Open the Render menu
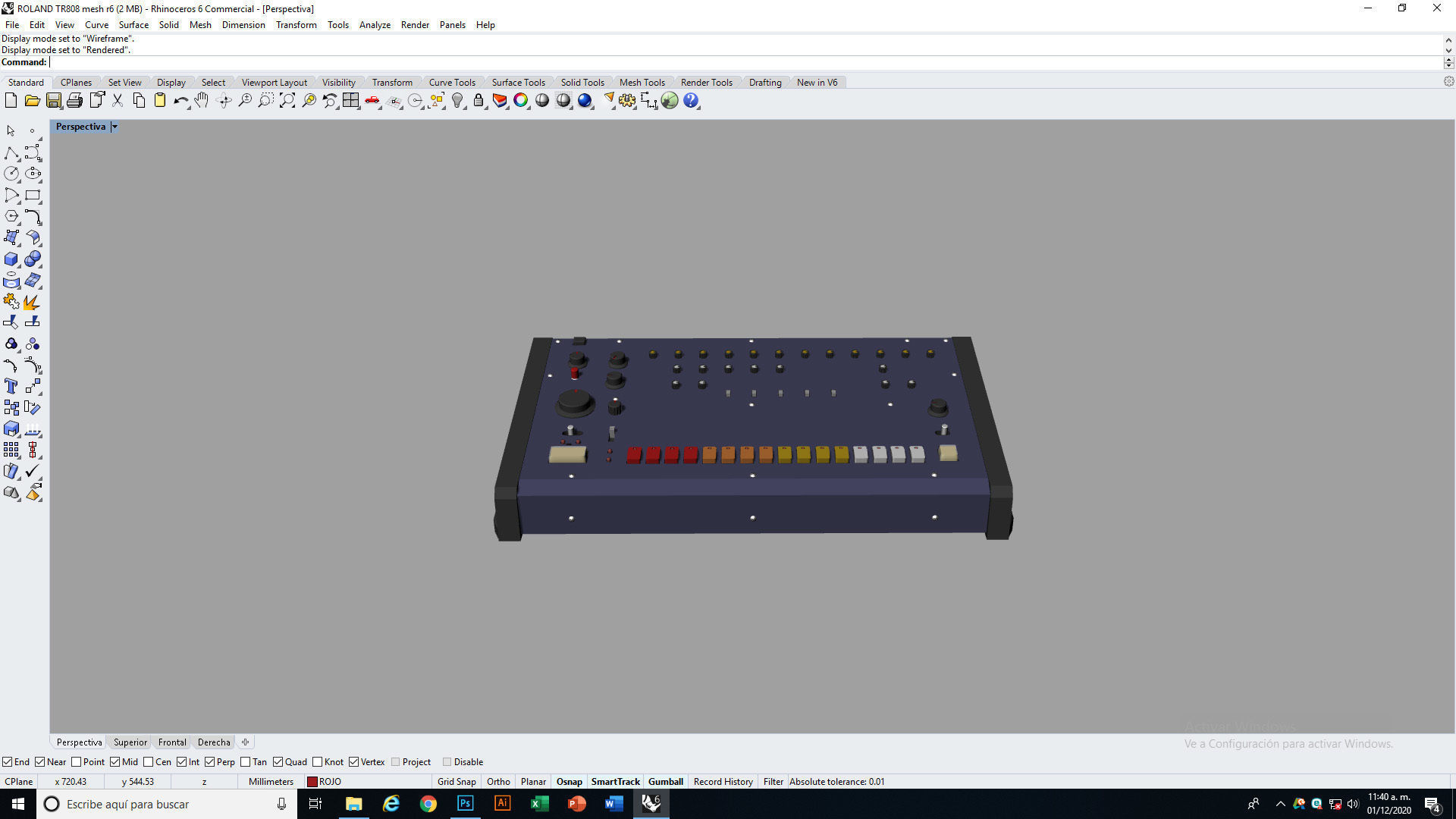This screenshot has width=1456, height=819. pyautogui.click(x=415, y=25)
